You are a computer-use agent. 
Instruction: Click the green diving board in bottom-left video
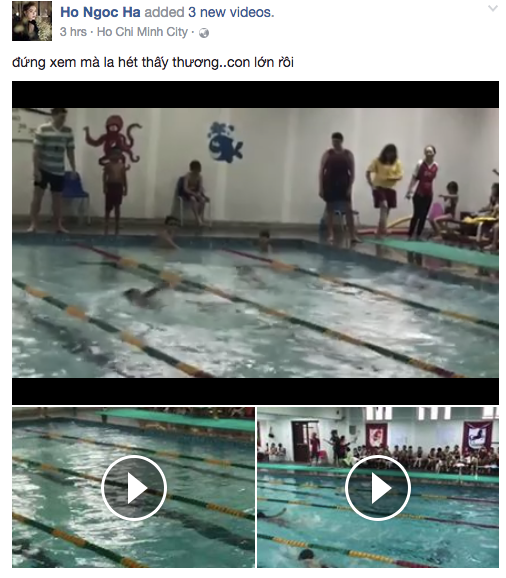tap(177, 419)
